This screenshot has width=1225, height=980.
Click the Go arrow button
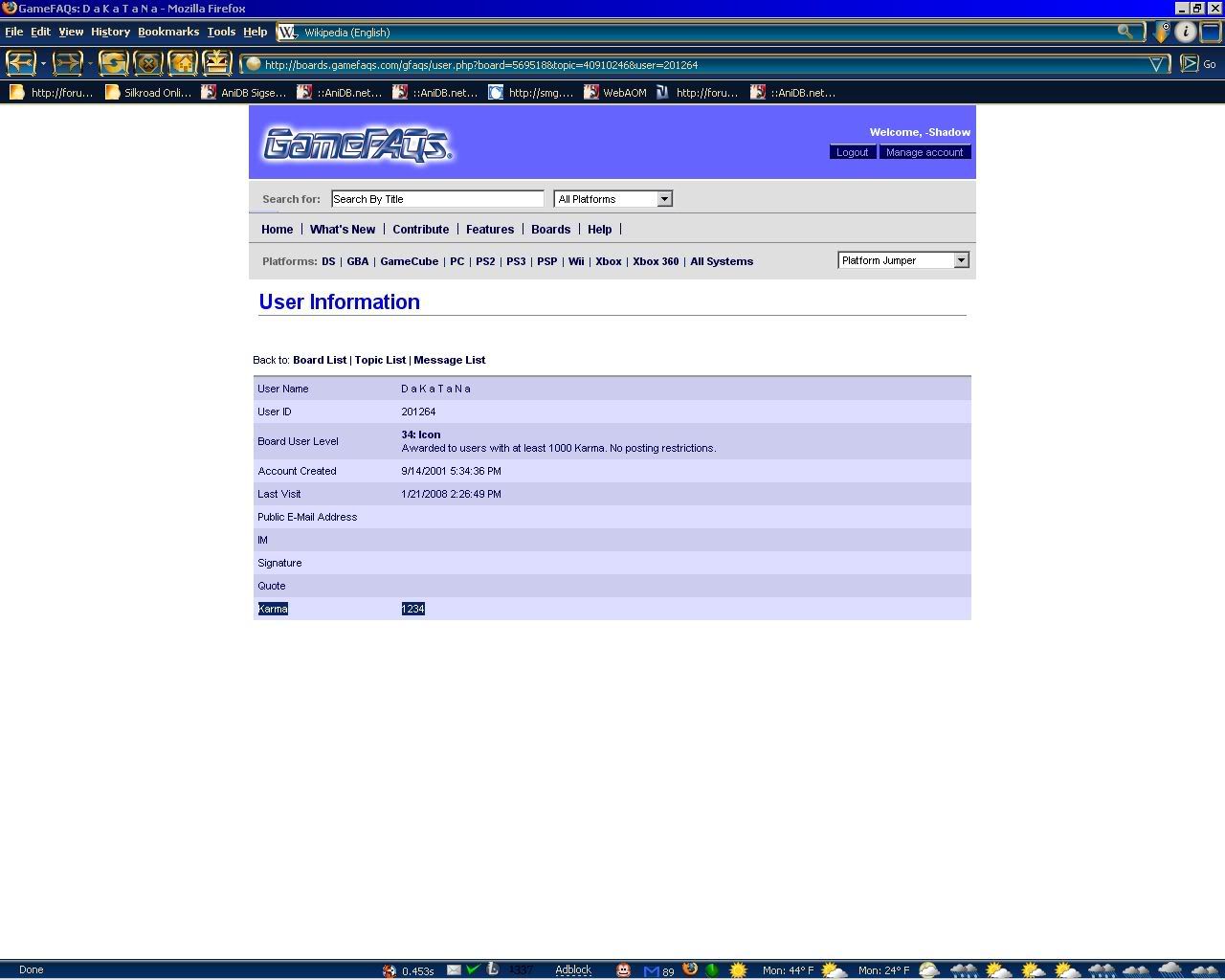pos(1190,64)
